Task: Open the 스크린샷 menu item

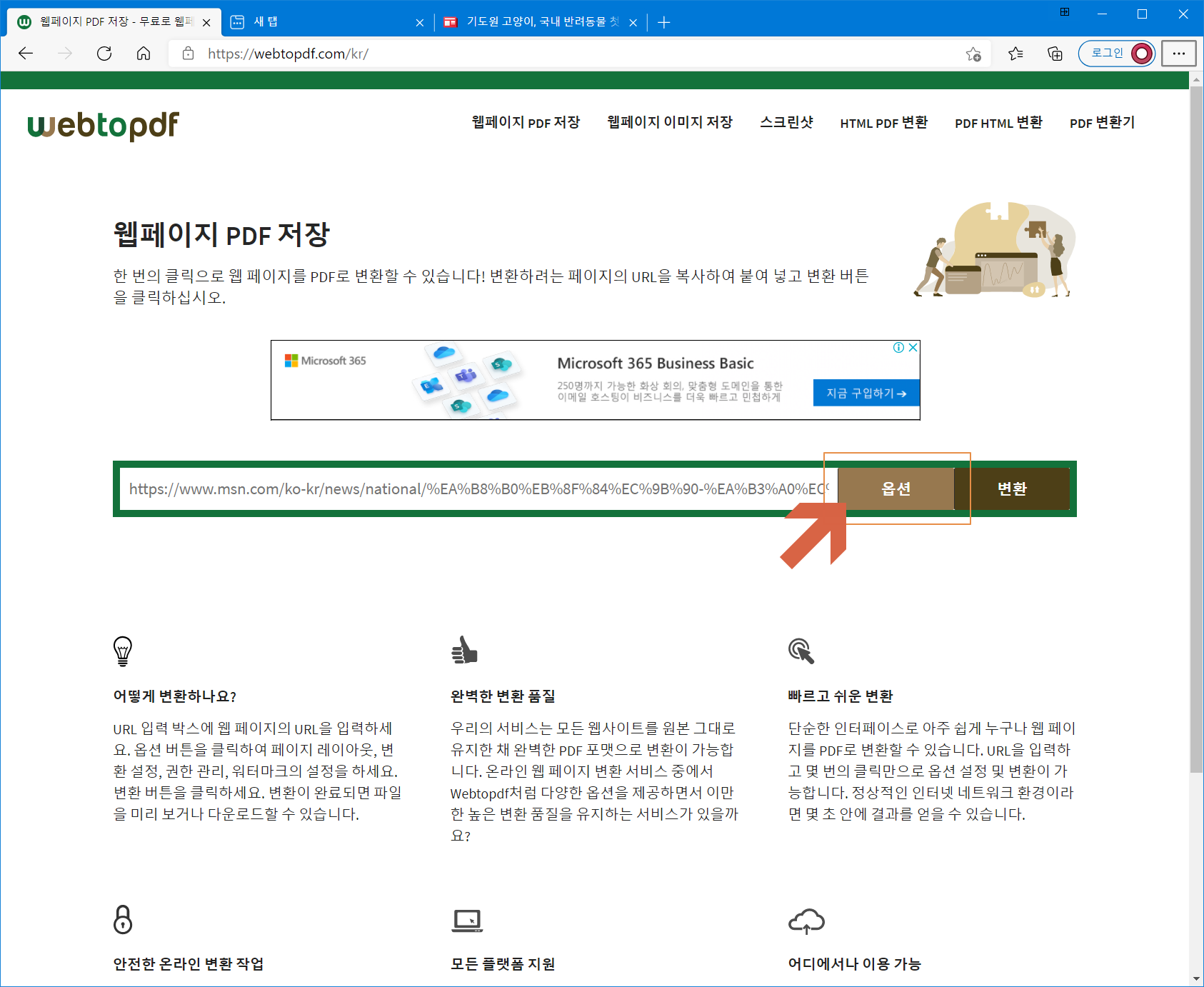Action: click(x=786, y=122)
